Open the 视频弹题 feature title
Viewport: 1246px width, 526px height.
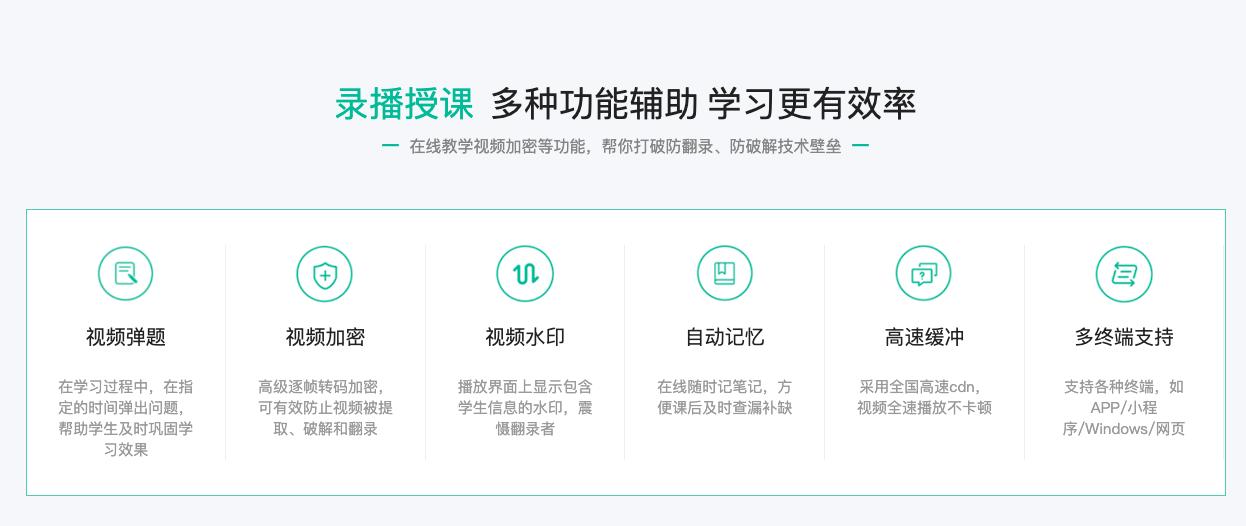(125, 337)
